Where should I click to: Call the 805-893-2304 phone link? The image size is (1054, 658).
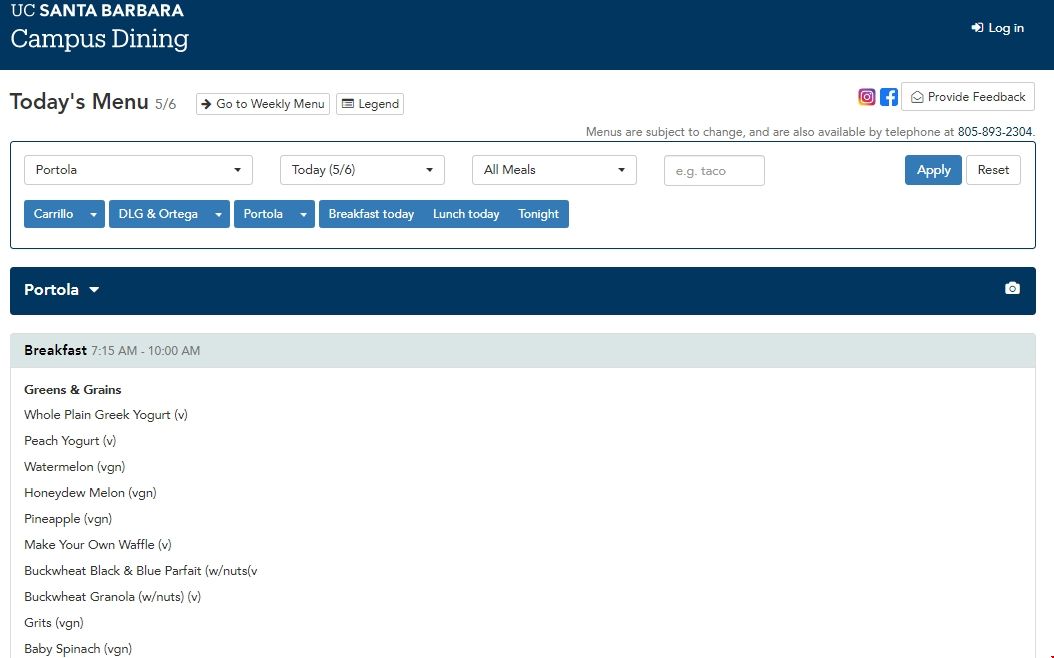(995, 132)
